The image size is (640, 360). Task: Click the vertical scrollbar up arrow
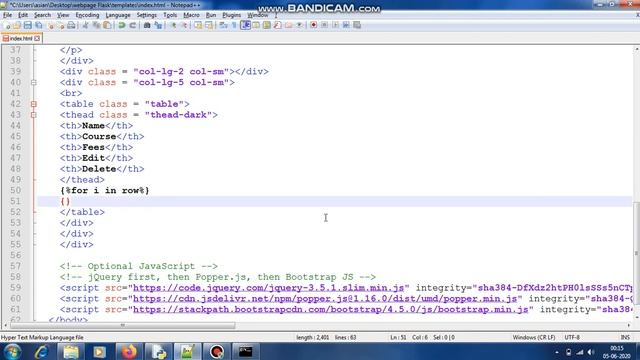click(636, 49)
